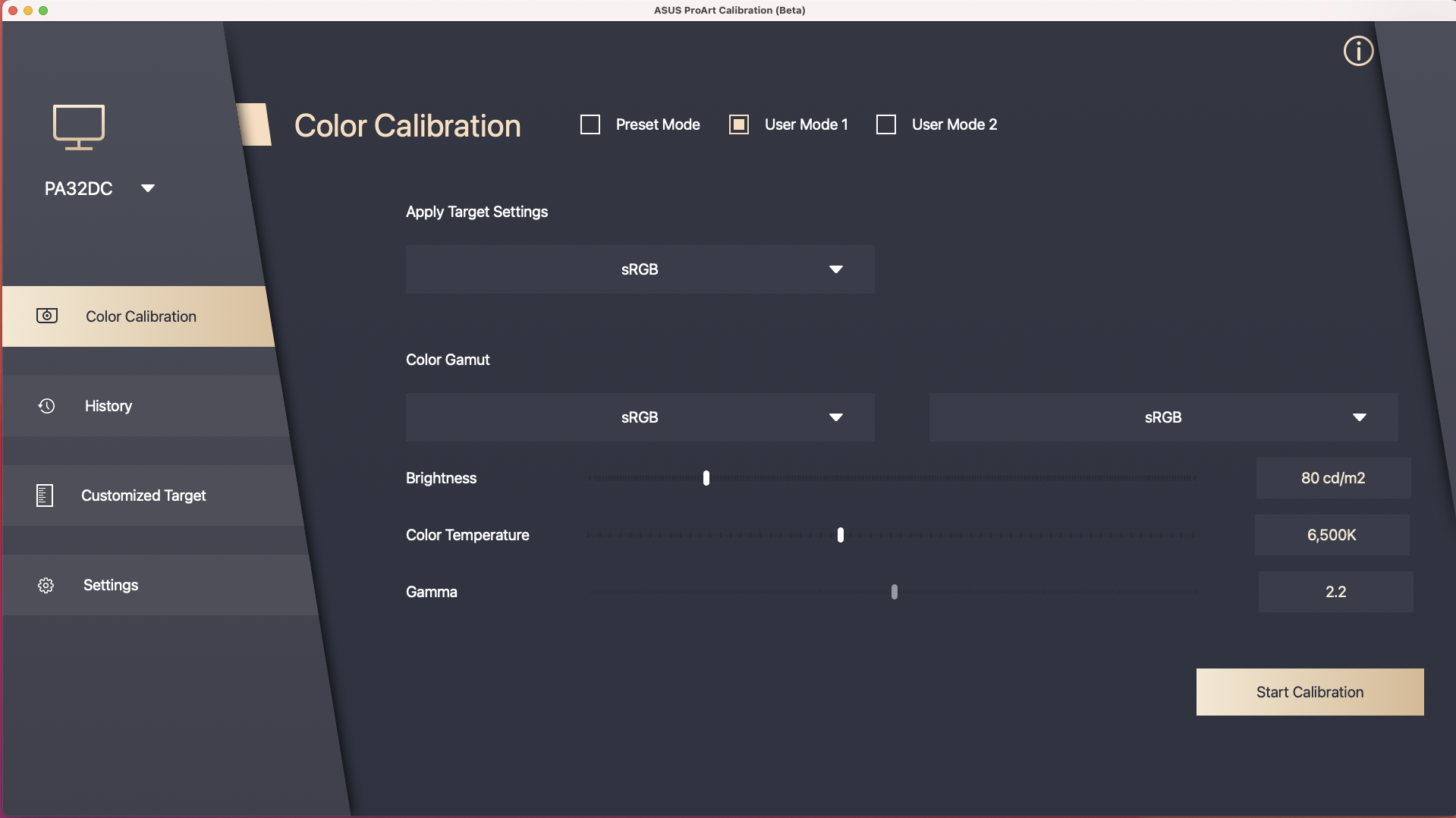Click the Preset Mode label text
The height and width of the screenshot is (818, 1456).
click(x=658, y=124)
